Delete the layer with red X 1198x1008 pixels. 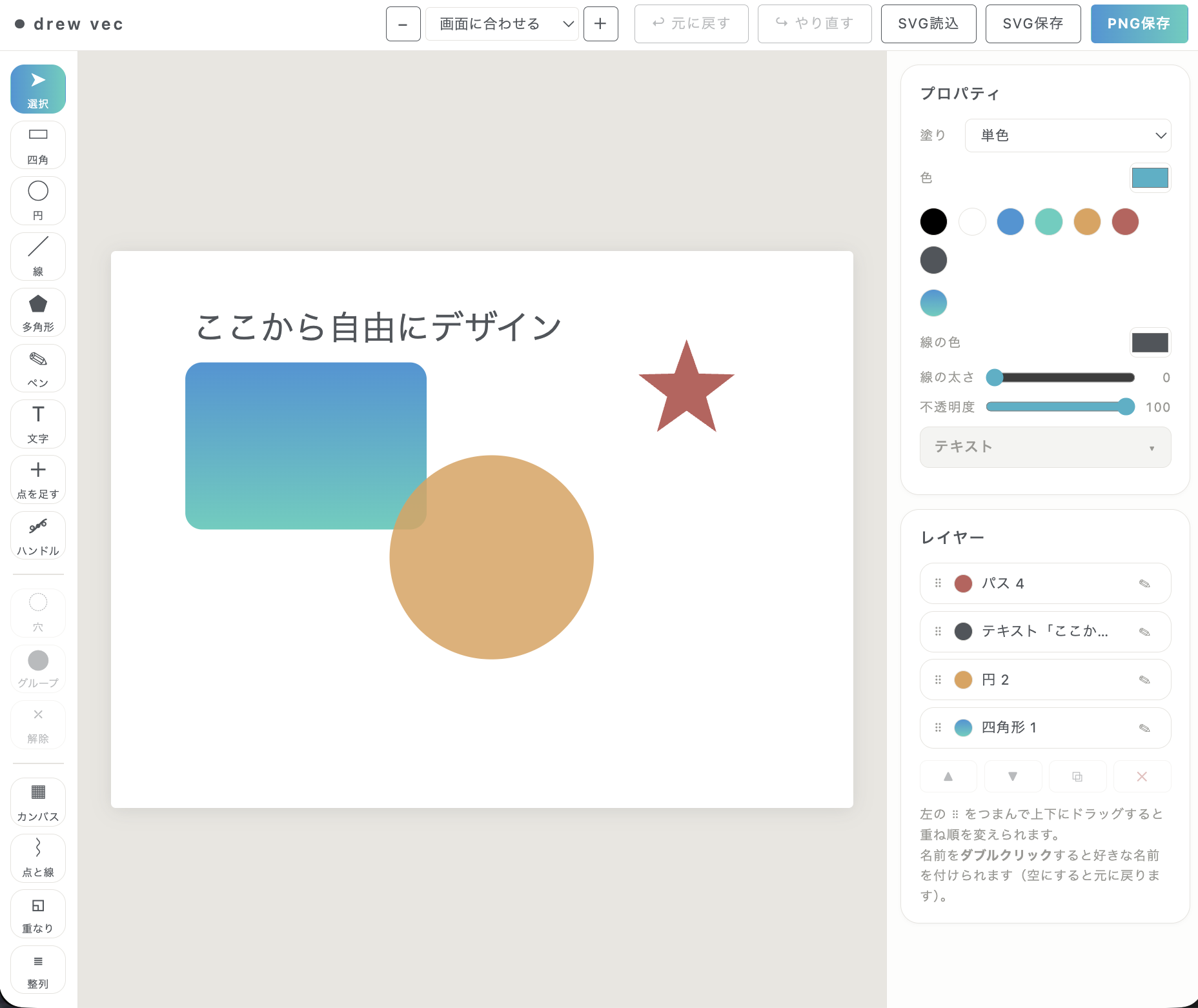[1142, 776]
